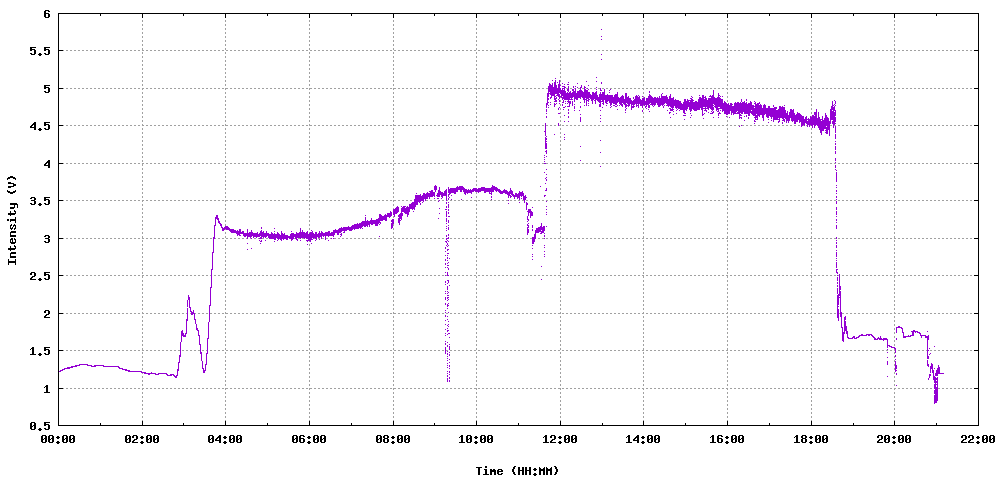Screen dimensions: 1000x480
Task: Click the 0.5 intensity axis value
Action: click(40, 426)
